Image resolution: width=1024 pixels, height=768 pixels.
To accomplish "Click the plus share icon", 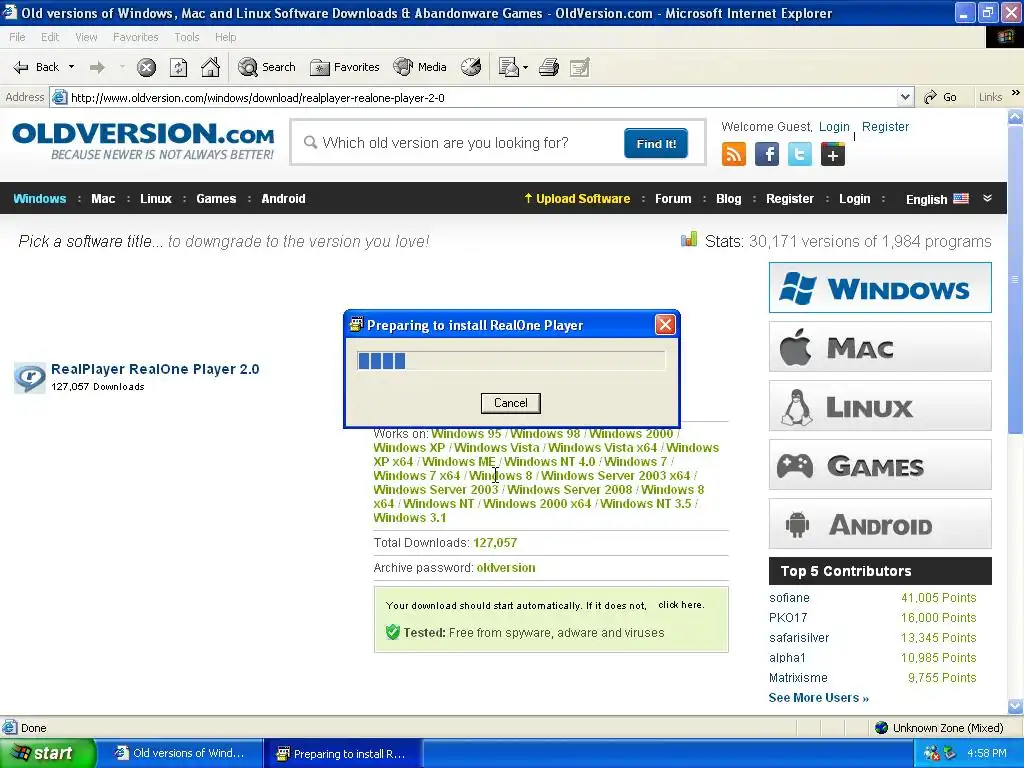I will point(833,155).
